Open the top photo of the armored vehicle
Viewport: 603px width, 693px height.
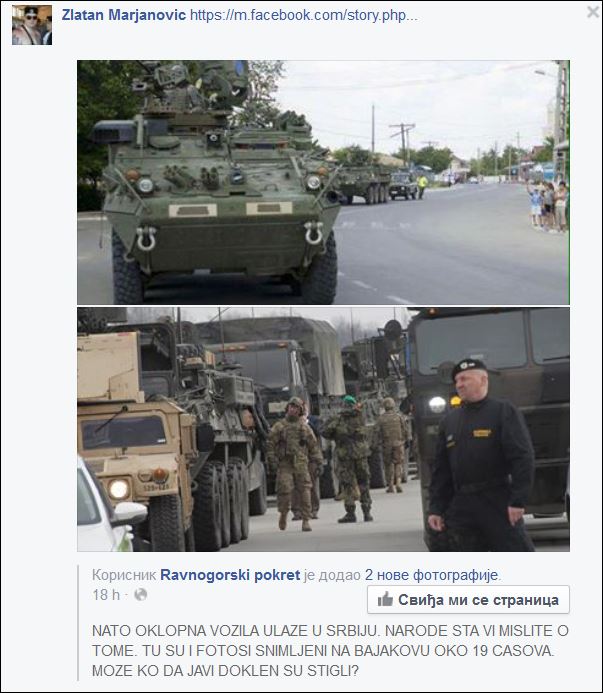(x=323, y=182)
